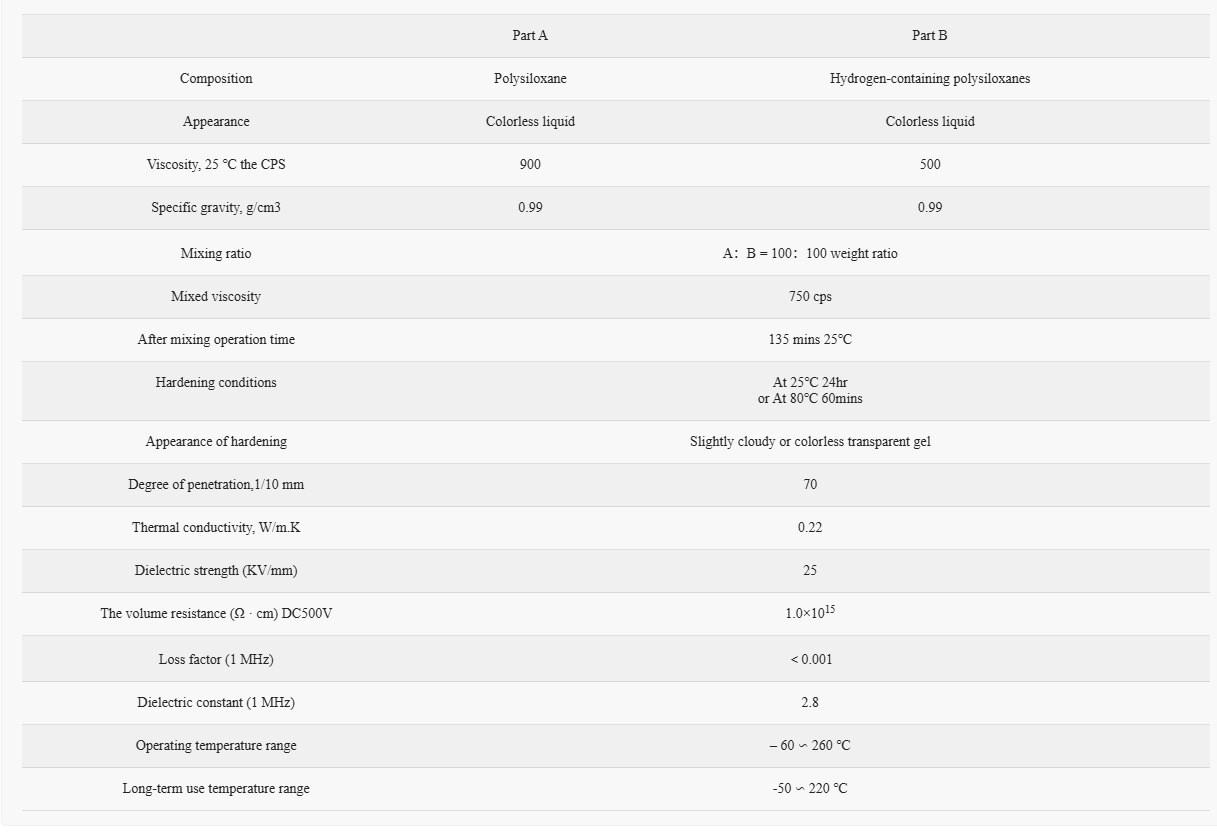
Task: Click the thermal conductivity value 0.22
Action: click(x=810, y=527)
